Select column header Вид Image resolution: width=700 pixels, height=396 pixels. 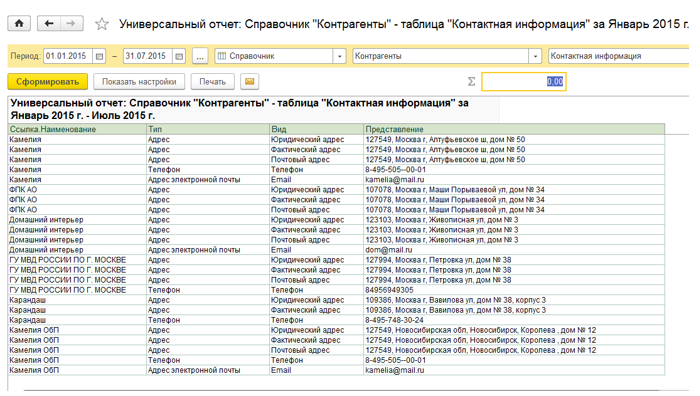click(317, 129)
